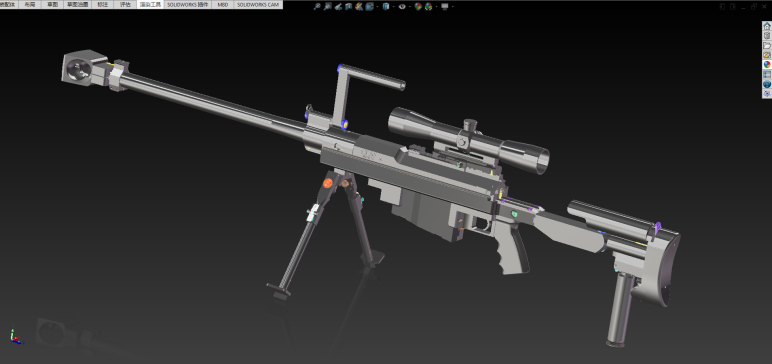Viewport: 772px width, 364px height.
Task: Click the Apply Scene icon
Action: (x=429, y=6)
